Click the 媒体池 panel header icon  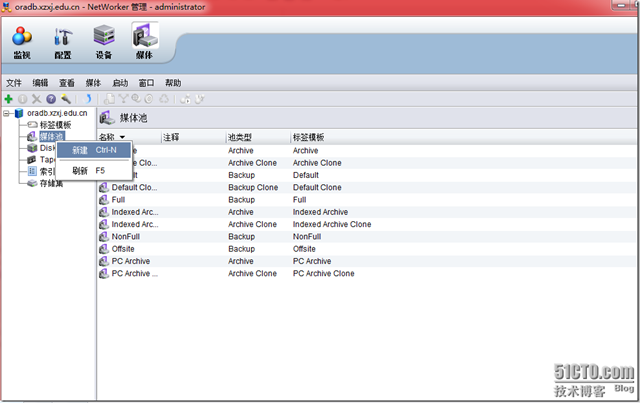[107, 118]
